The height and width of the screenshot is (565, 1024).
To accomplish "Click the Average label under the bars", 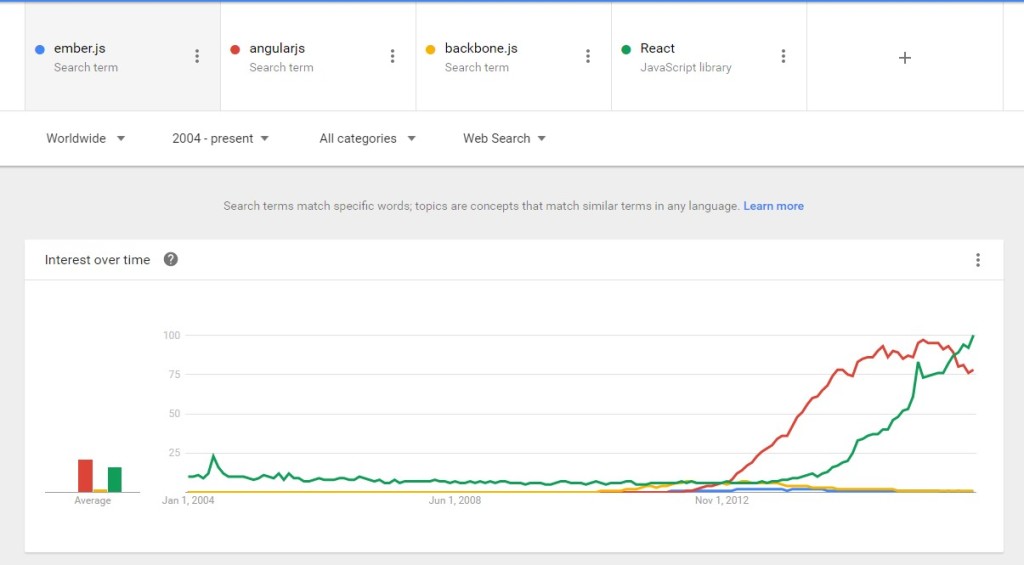I will coord(93,500).
